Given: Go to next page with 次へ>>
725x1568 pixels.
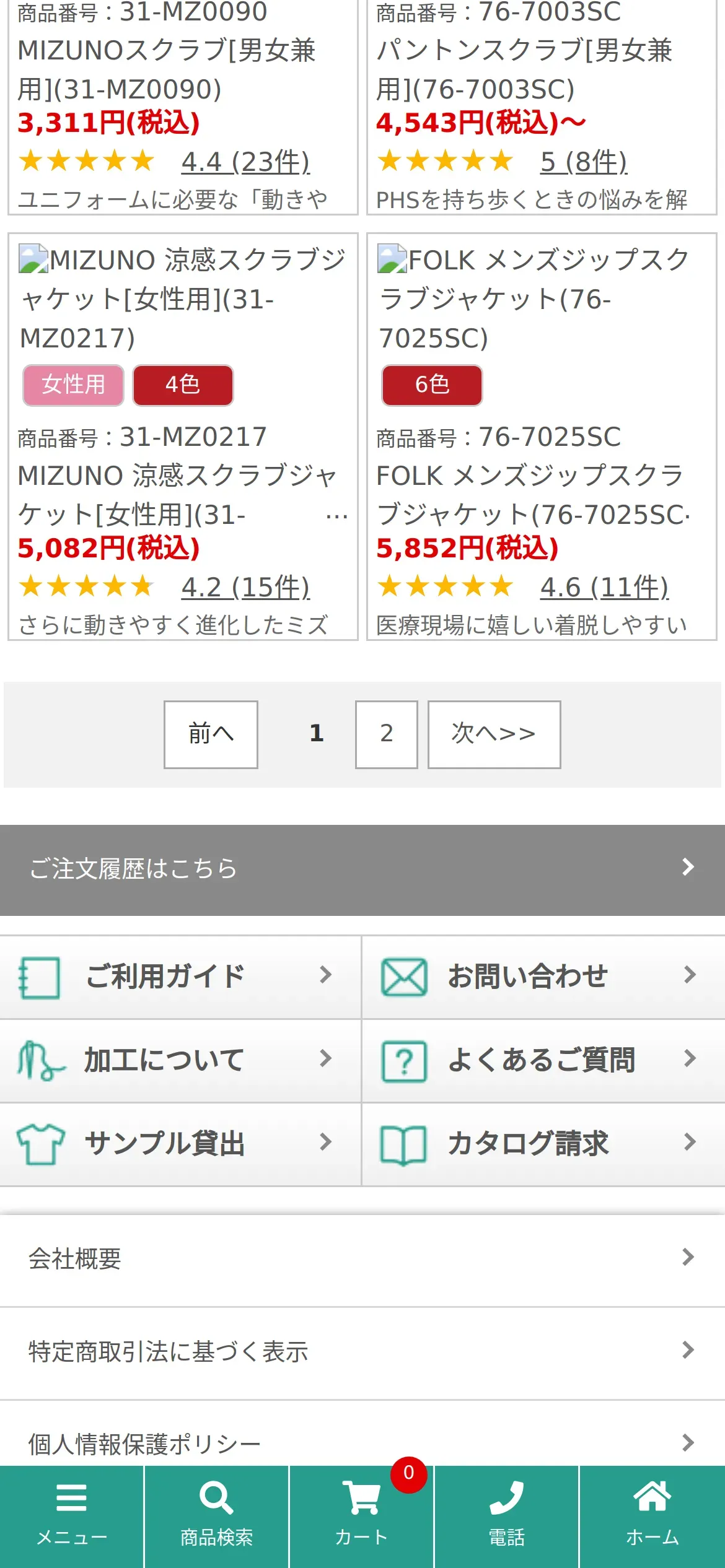Looking at the screenshot, I should click(x=494, y=734).
